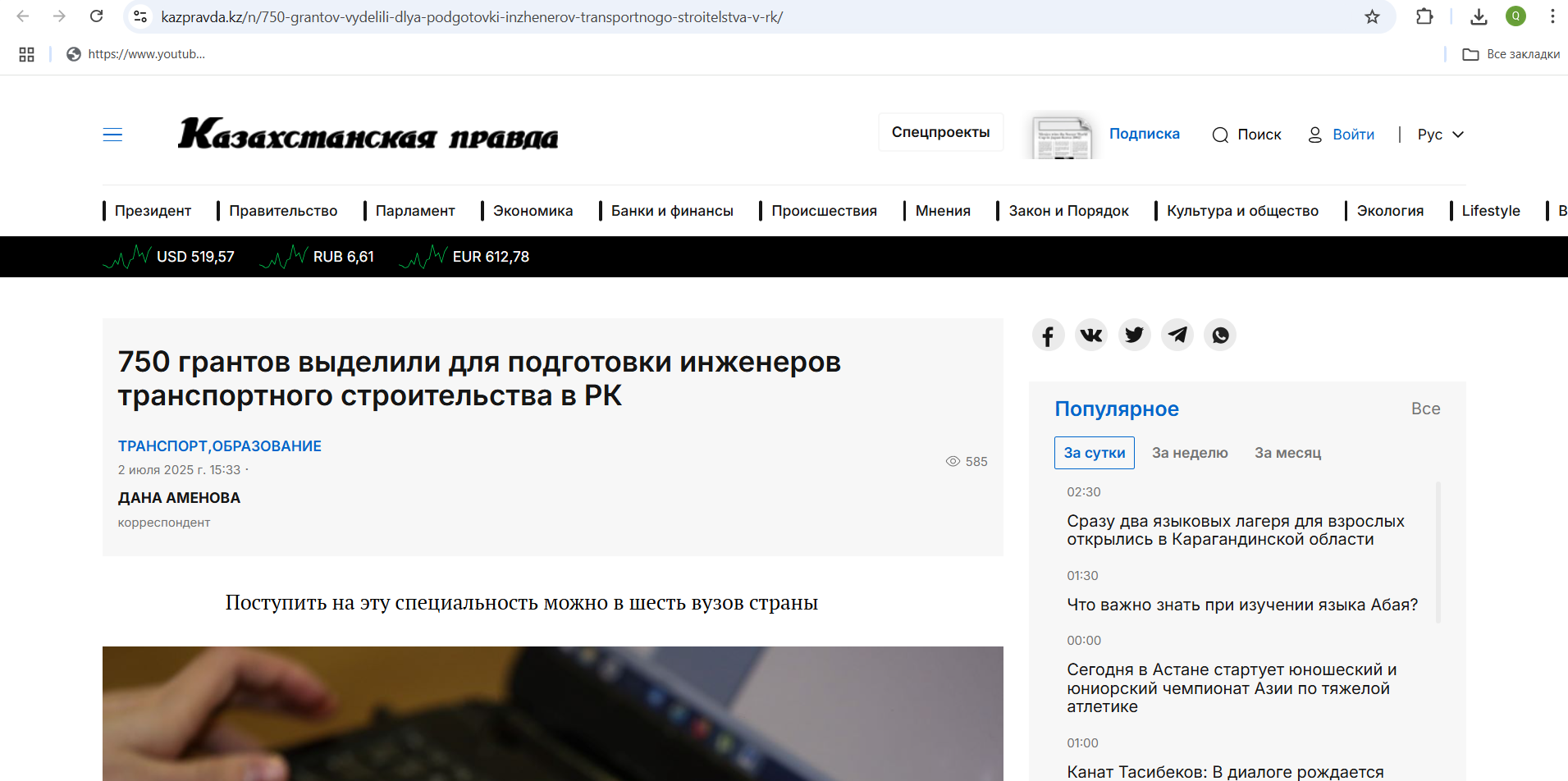The width and height of the screenshot is (1568, 781).
Task: Share the article on VK
Action: [1091, 335]
